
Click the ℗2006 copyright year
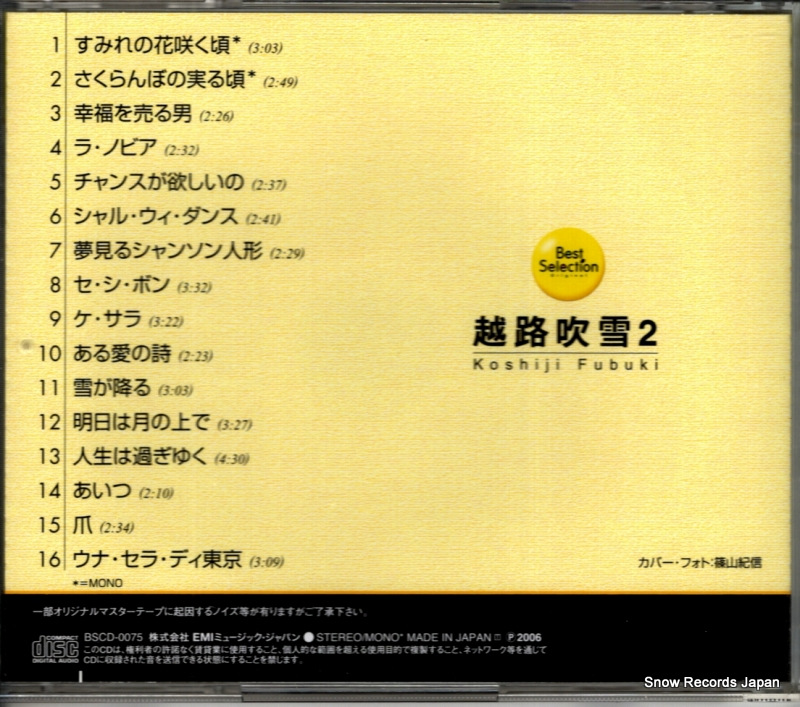point(524,637)
